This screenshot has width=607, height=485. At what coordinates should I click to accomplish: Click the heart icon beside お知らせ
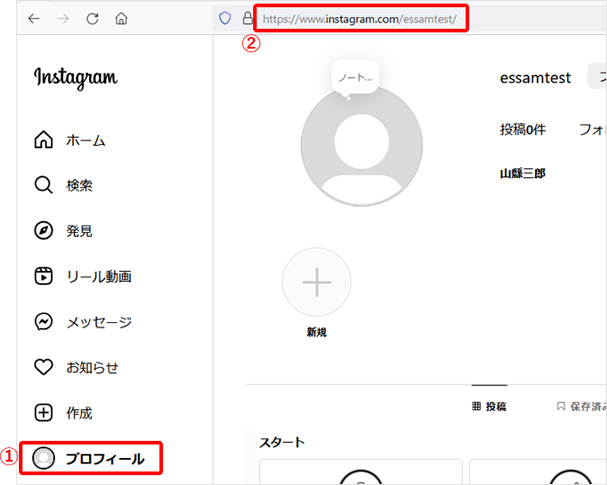click(x=43, y=367)
